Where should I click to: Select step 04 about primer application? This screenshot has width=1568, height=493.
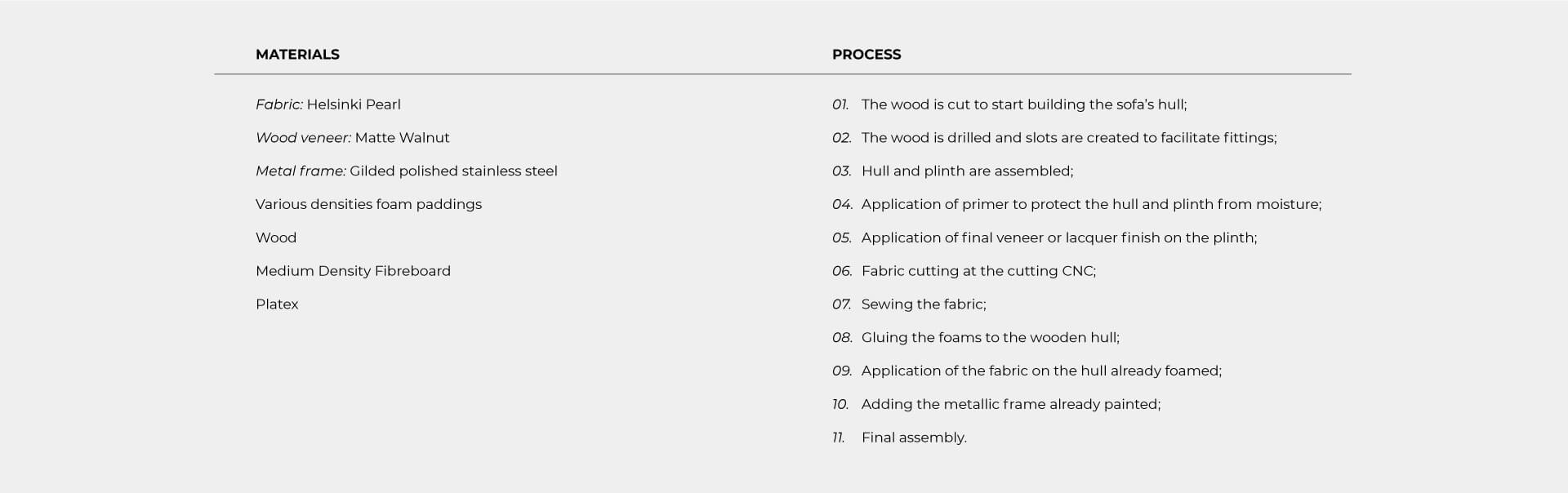click(x=1090, y=204)
